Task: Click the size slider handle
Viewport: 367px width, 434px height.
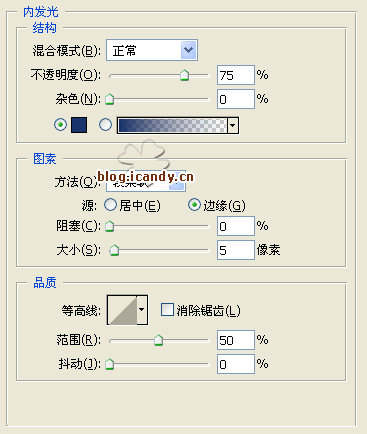Action: pos(114,250)
